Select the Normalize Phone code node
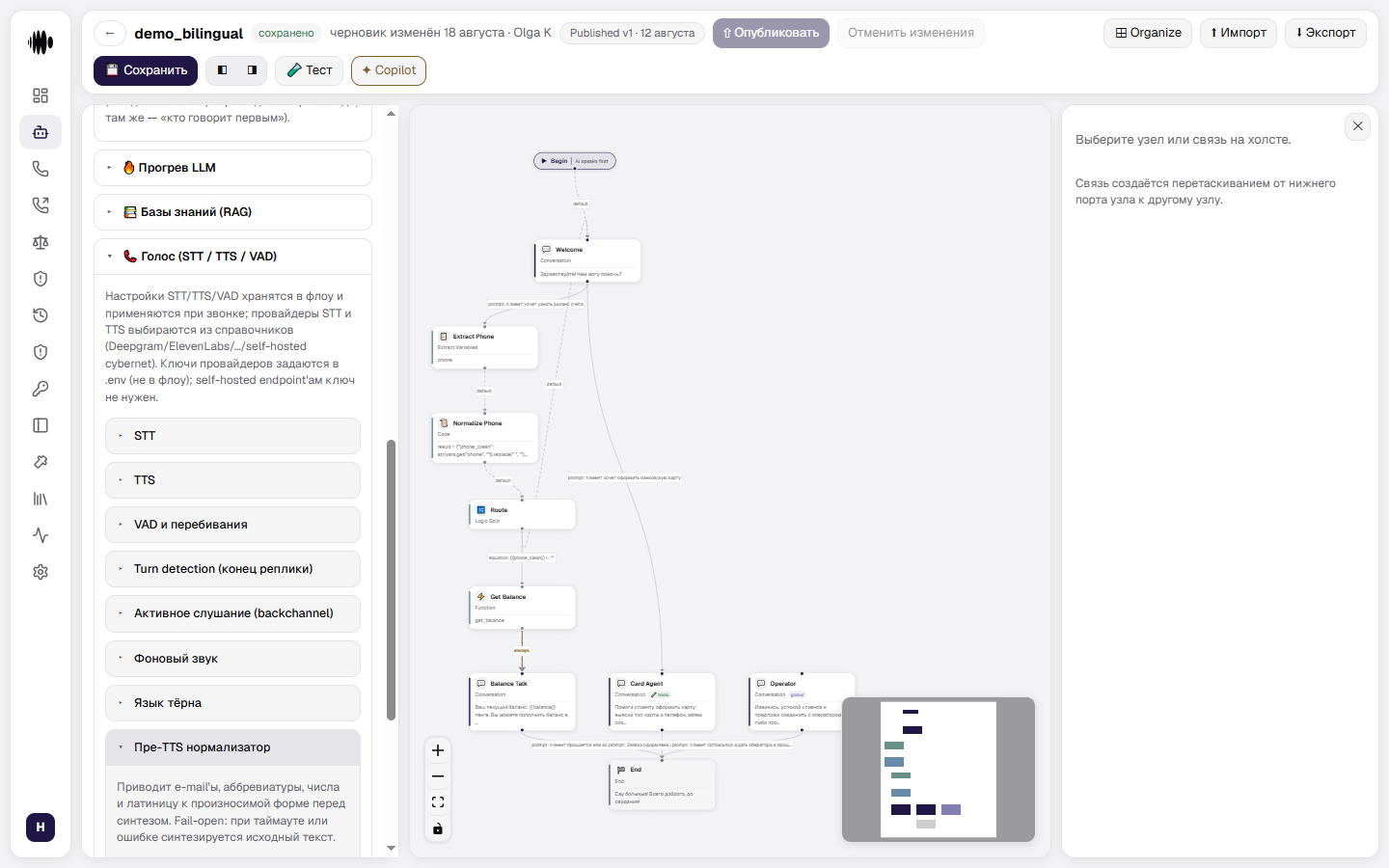The width and height of the screenshot is (1389, 868). click(x=484, y=440)
